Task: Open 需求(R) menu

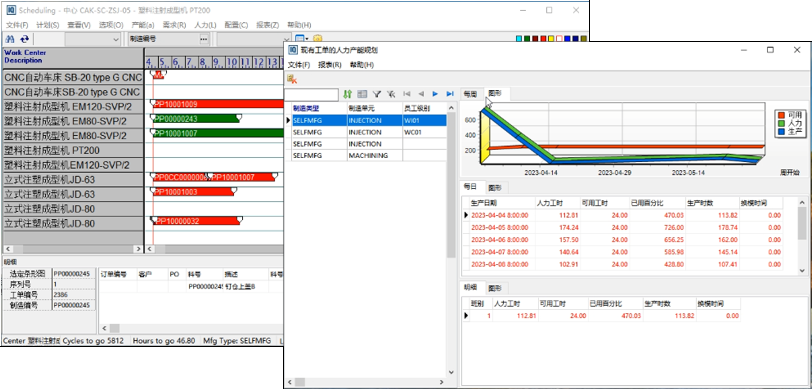Action: click(x=175, y=25)
